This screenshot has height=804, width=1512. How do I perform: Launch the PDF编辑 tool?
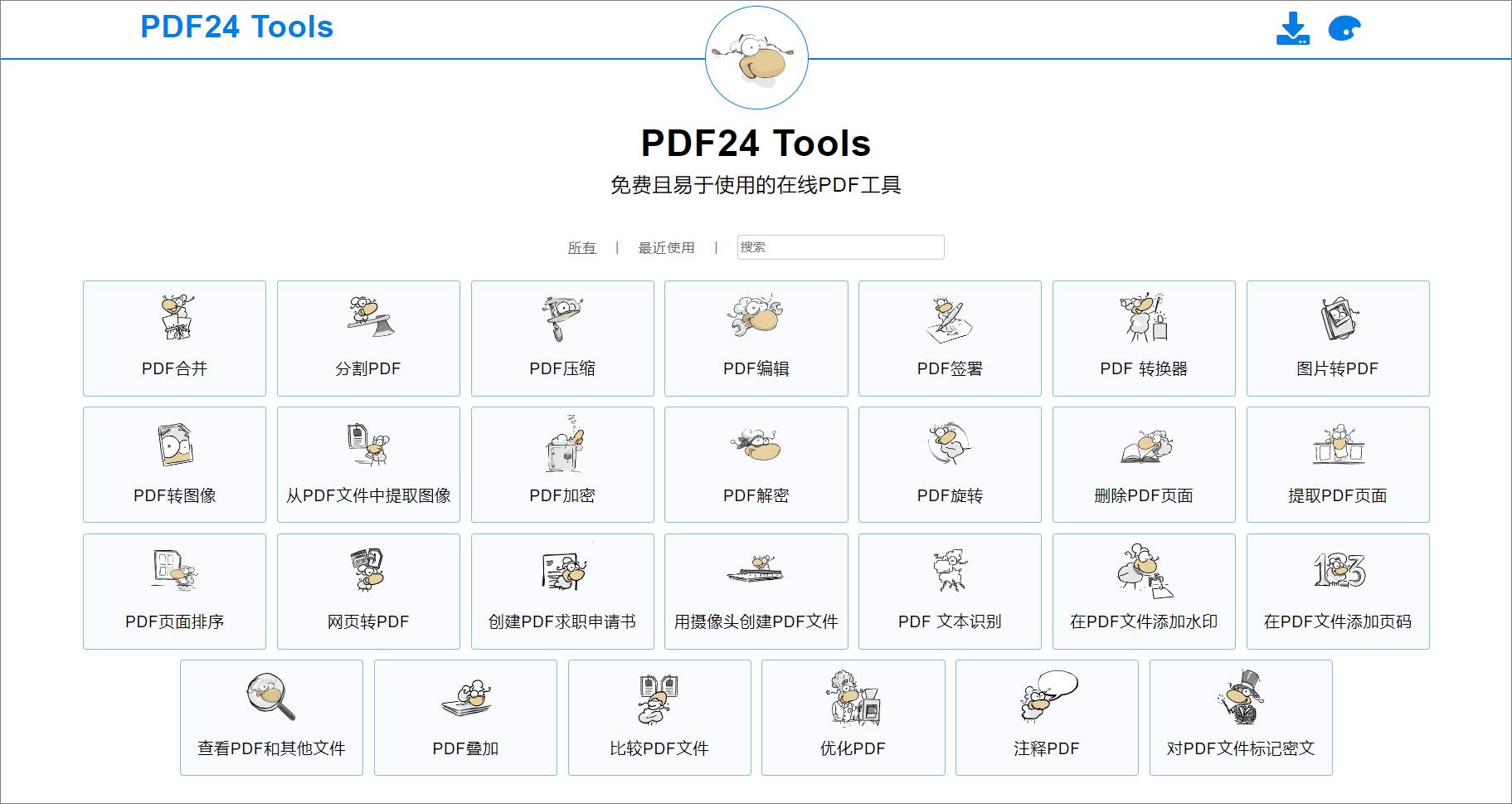point(756,338)
